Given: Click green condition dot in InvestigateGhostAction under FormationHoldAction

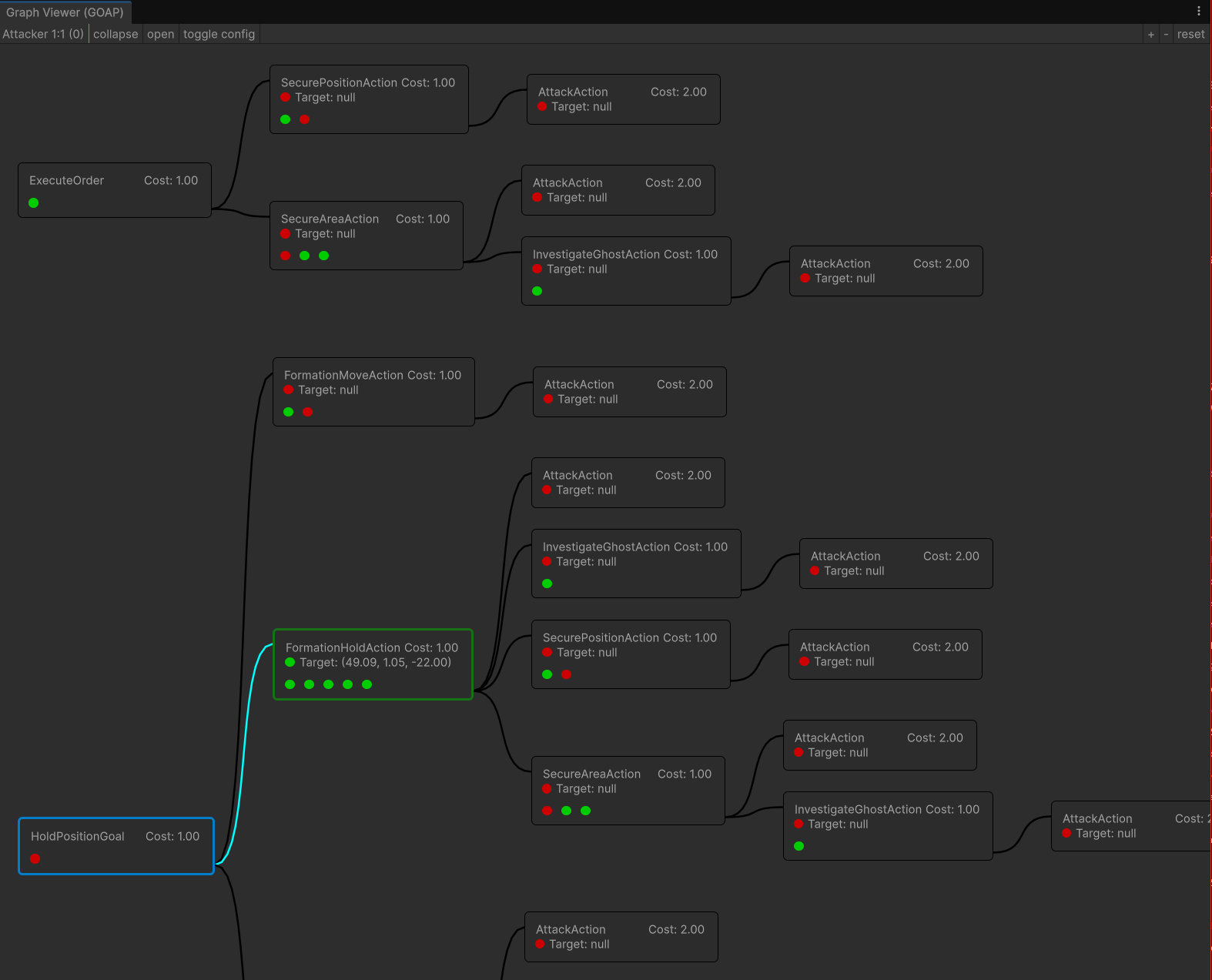Looking at the screenshot, I should point(547,584).
